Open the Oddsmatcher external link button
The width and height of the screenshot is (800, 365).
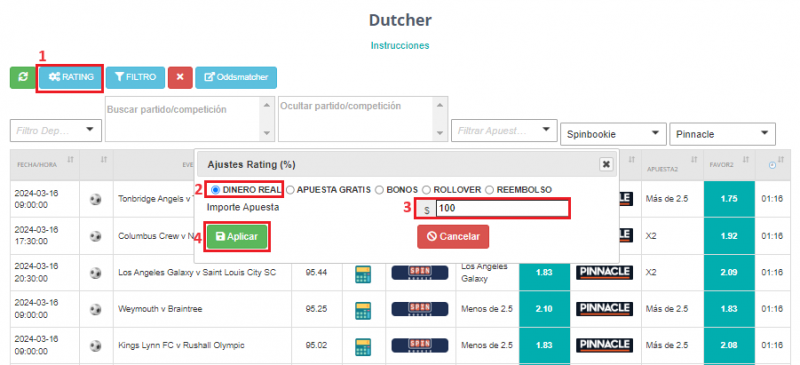(236, 78)
